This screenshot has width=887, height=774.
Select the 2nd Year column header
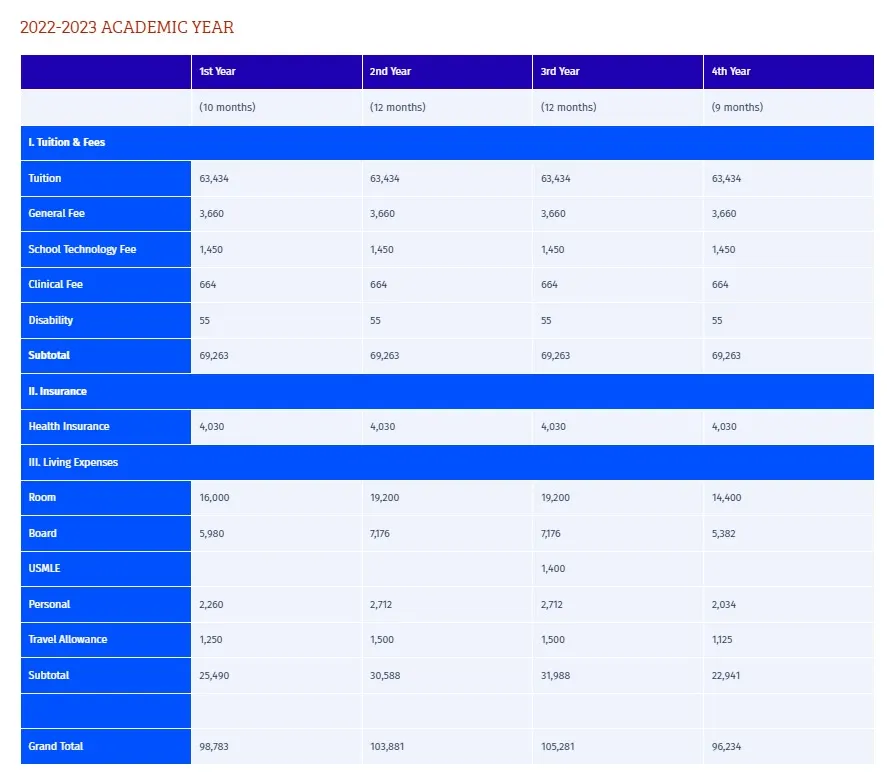coord(390,72)
